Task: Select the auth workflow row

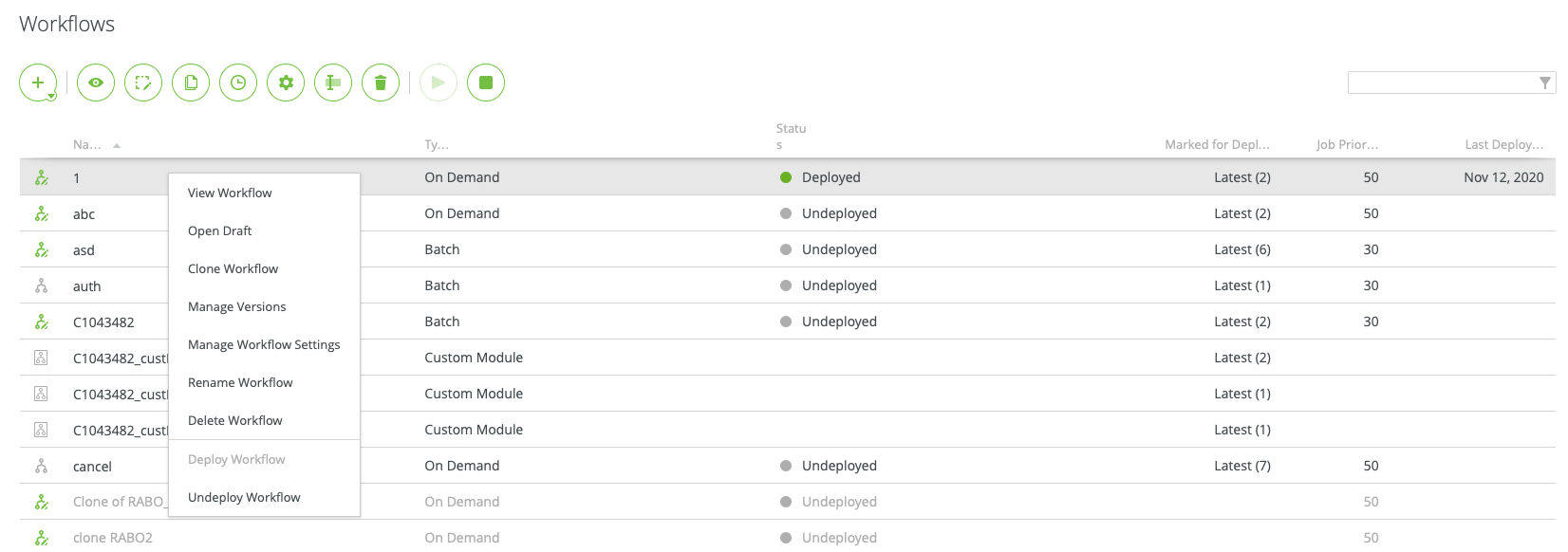Action: pyautogui.click(x=788, y=285)
